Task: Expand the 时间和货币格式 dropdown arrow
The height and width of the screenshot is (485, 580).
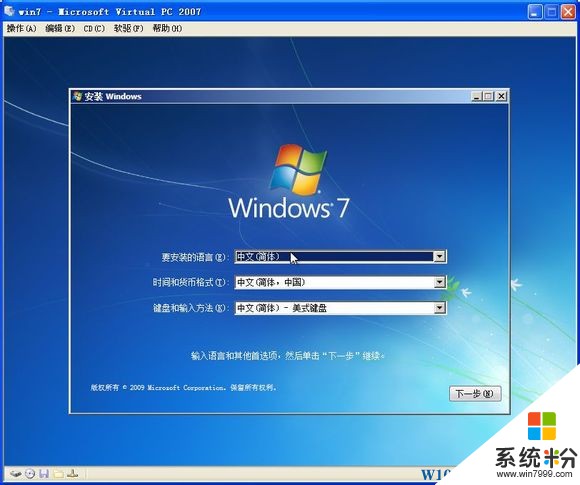Action: [x=439, y=282]
